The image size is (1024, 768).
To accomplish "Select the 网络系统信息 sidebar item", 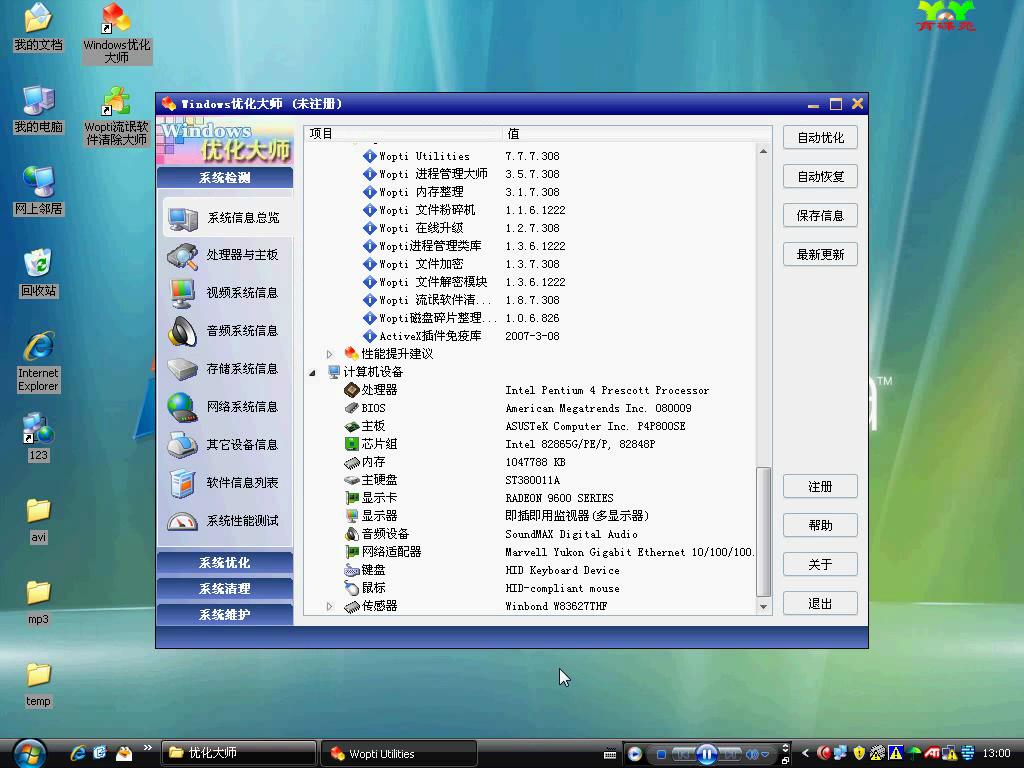I will click(225, 407).
